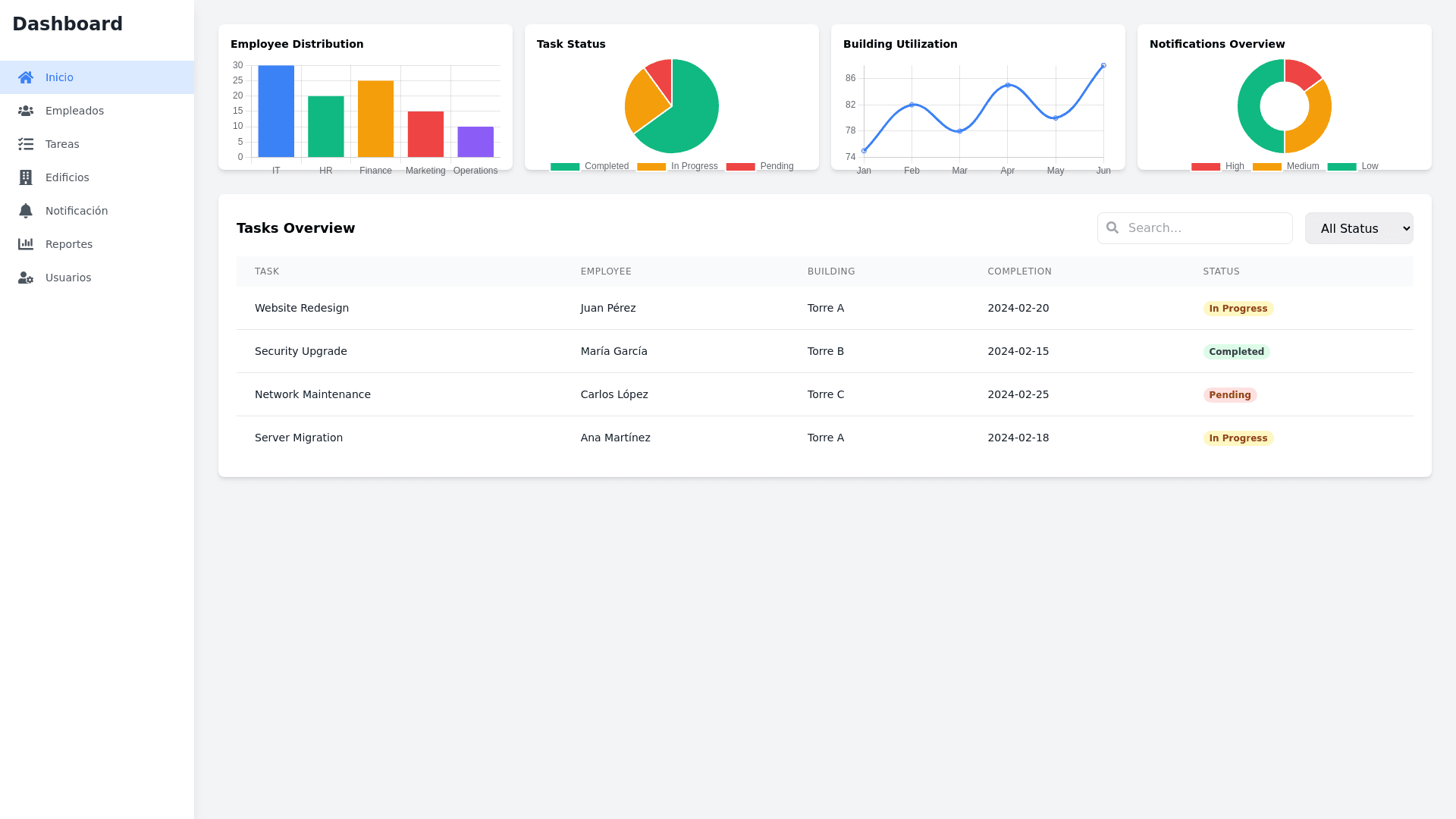
Task: Click the Jun data point on line chart
Action: (1103, 66)
